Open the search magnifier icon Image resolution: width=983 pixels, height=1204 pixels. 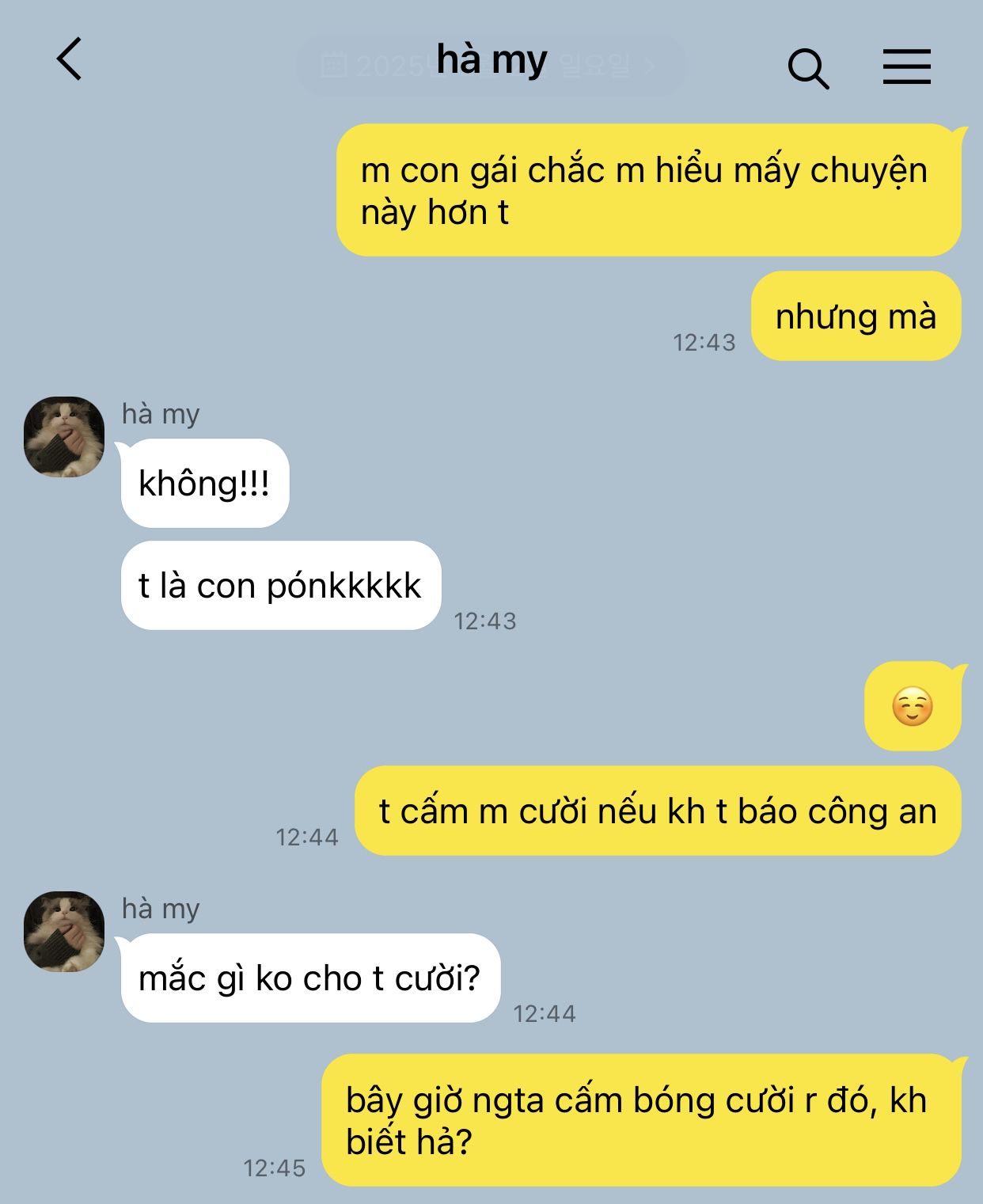click(x=808, y=68)
